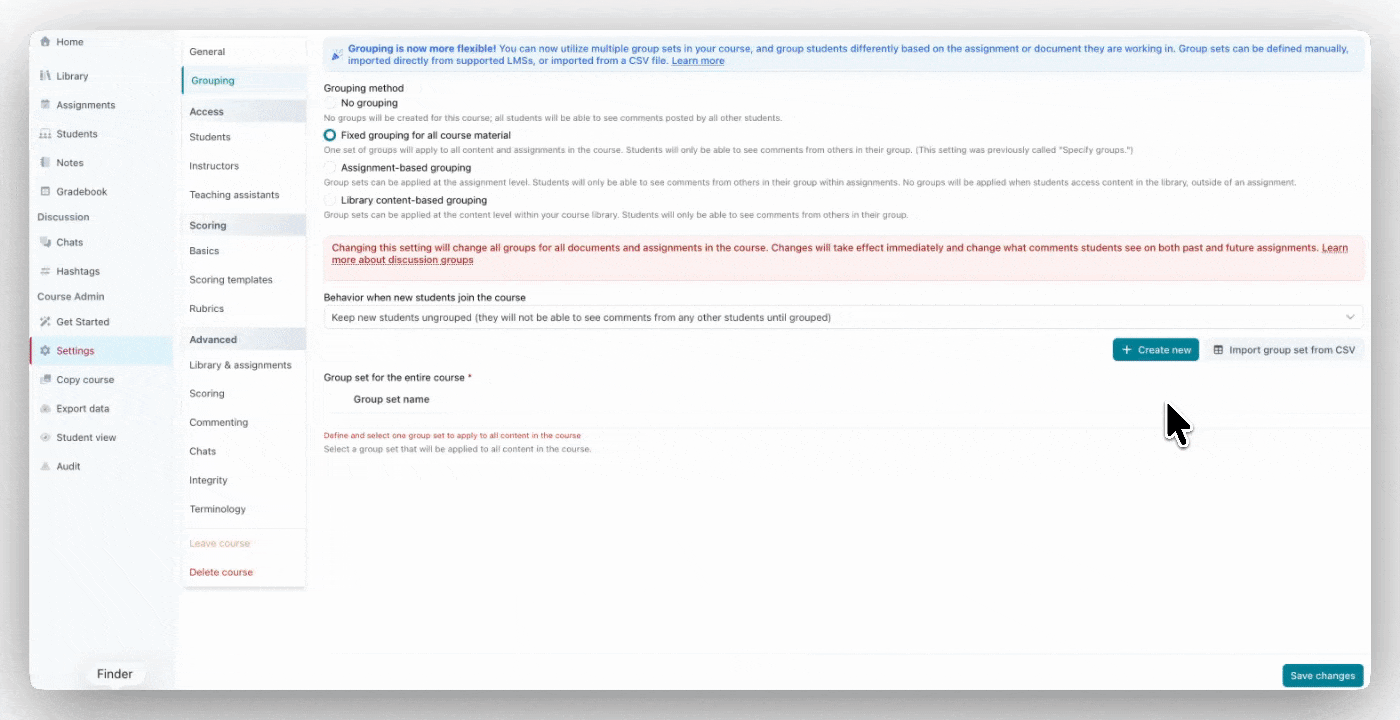This screenshot has height=720, width=1400.
Task: Click the plus icon on Create new
Action: coord(1127,350)
